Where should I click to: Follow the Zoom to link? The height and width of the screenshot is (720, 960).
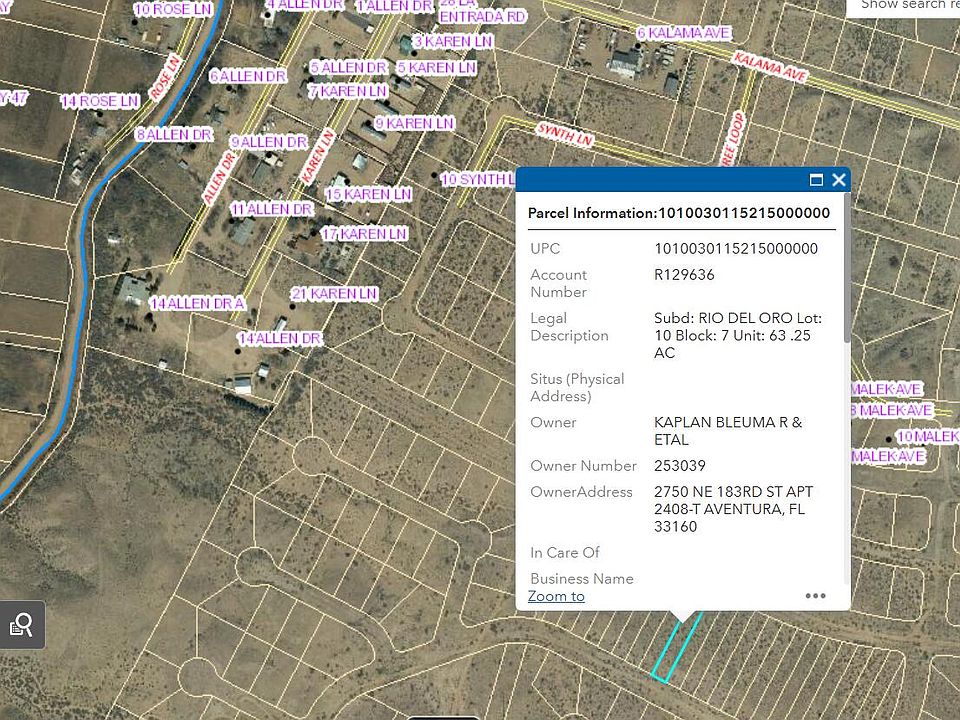click(x=556, y=596)
